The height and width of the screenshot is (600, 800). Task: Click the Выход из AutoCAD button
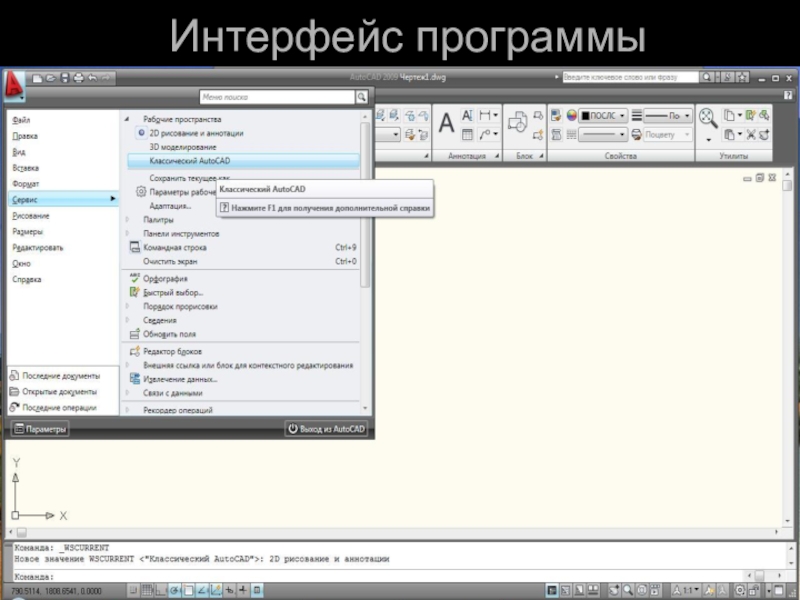[x=326, y=429]
